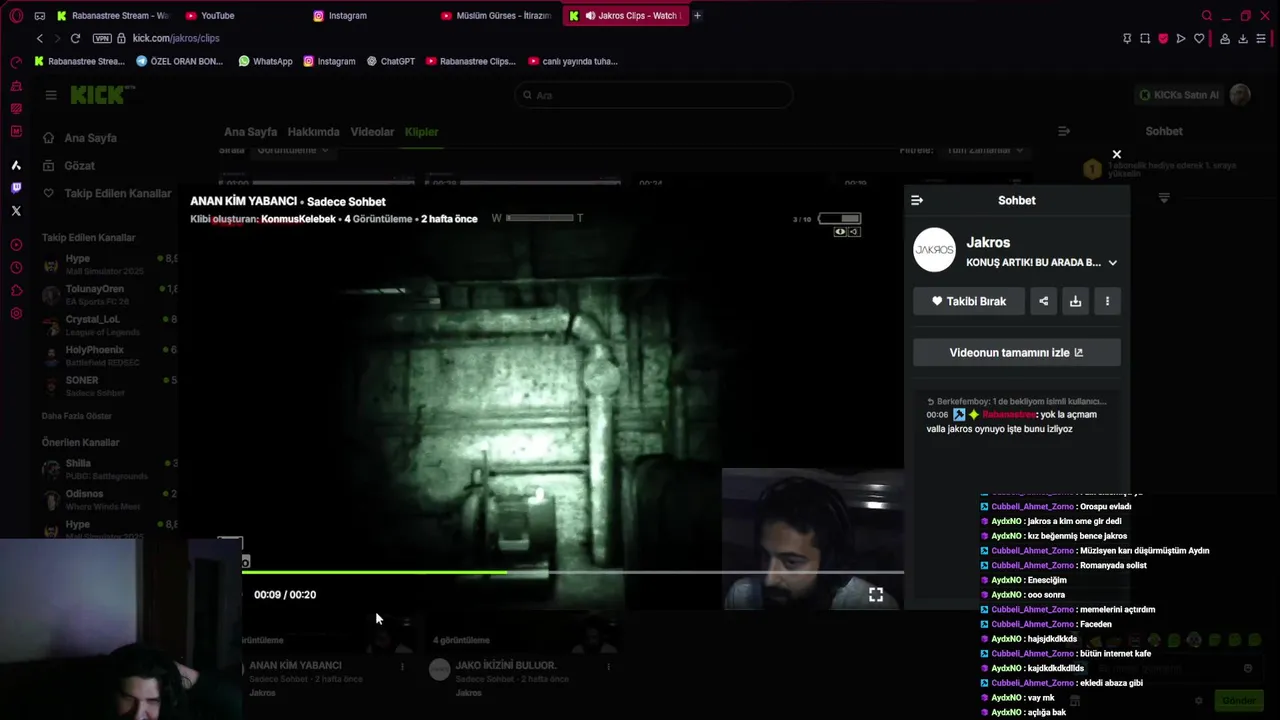Reload the page with refresh icon

tap(75, 38)
